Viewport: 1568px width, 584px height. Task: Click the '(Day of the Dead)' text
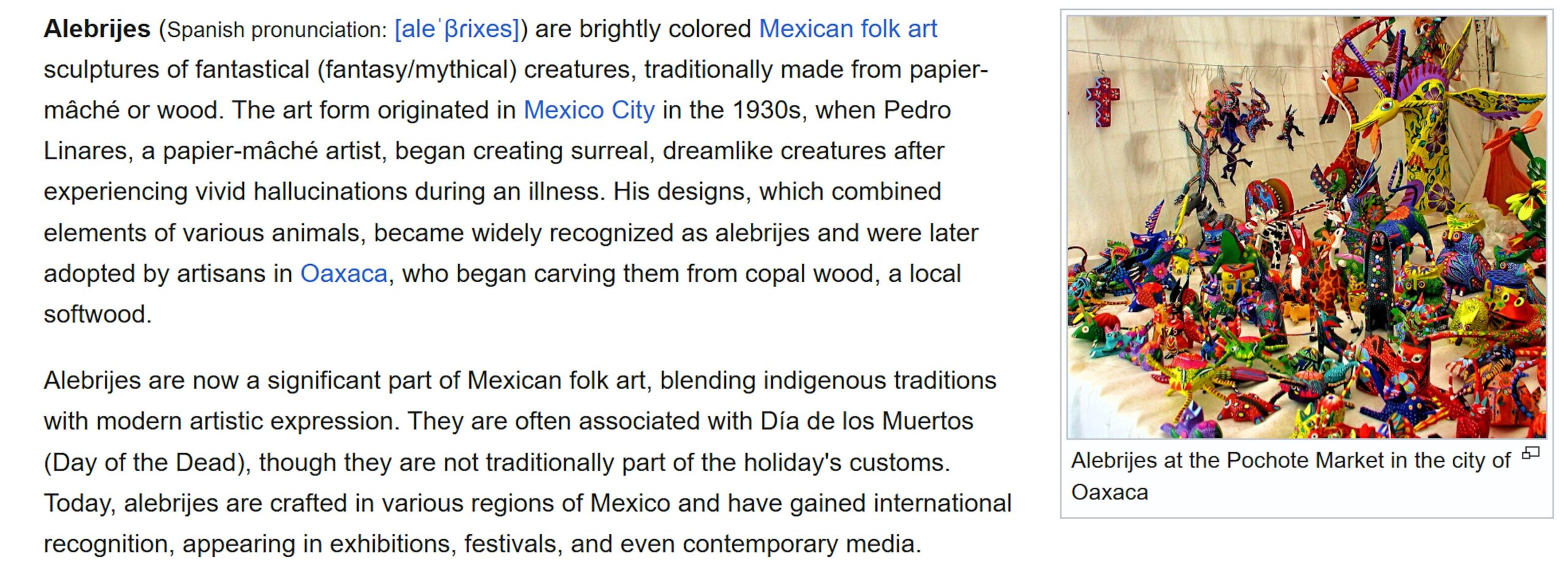click(x=147, y=463)
